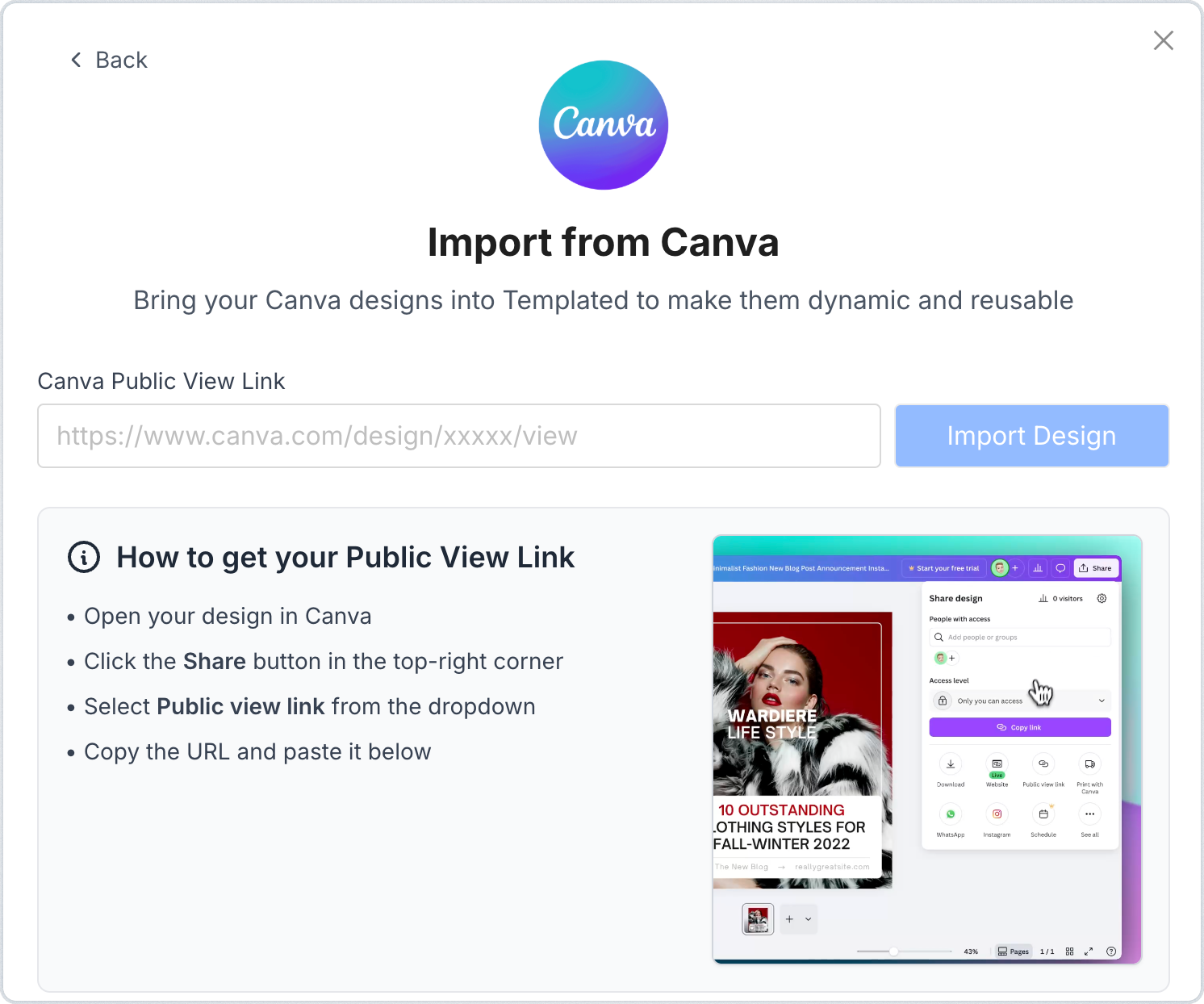This screenshot has width=1204, height=1004.
Task: Click Share button in Canva preview
Action: pos(1096,568)
